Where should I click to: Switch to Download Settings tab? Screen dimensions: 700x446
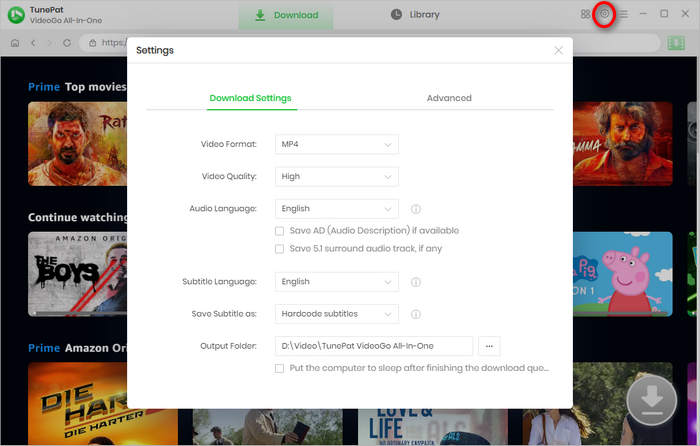pos(250,98)
